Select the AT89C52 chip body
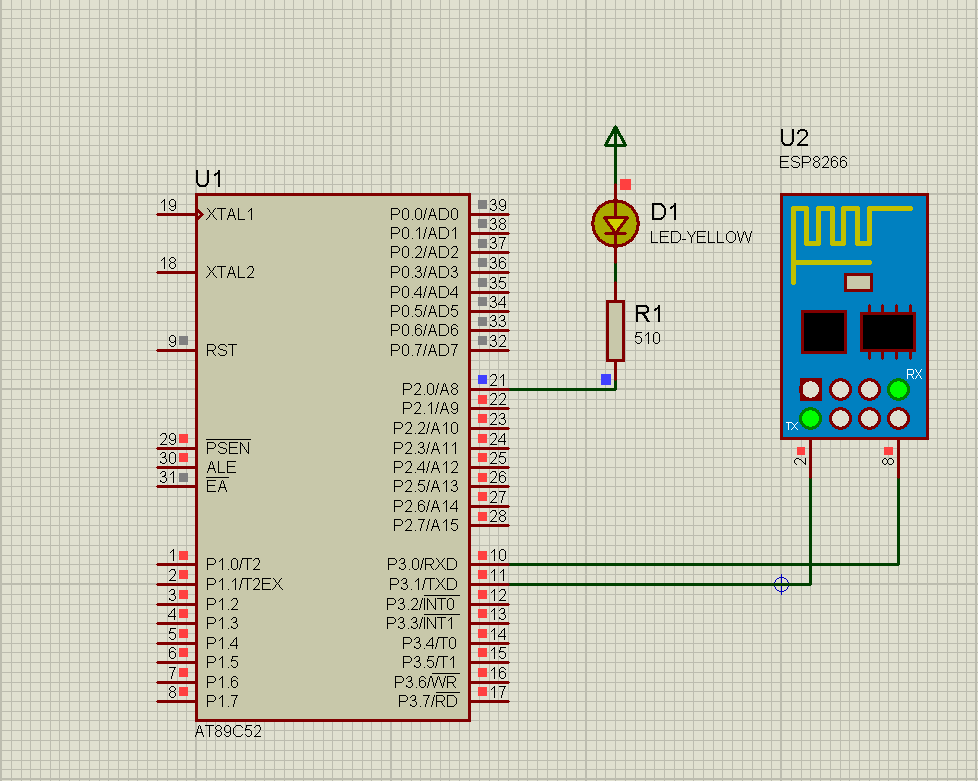This screenshot has width=978, height=781. point(333,457)
